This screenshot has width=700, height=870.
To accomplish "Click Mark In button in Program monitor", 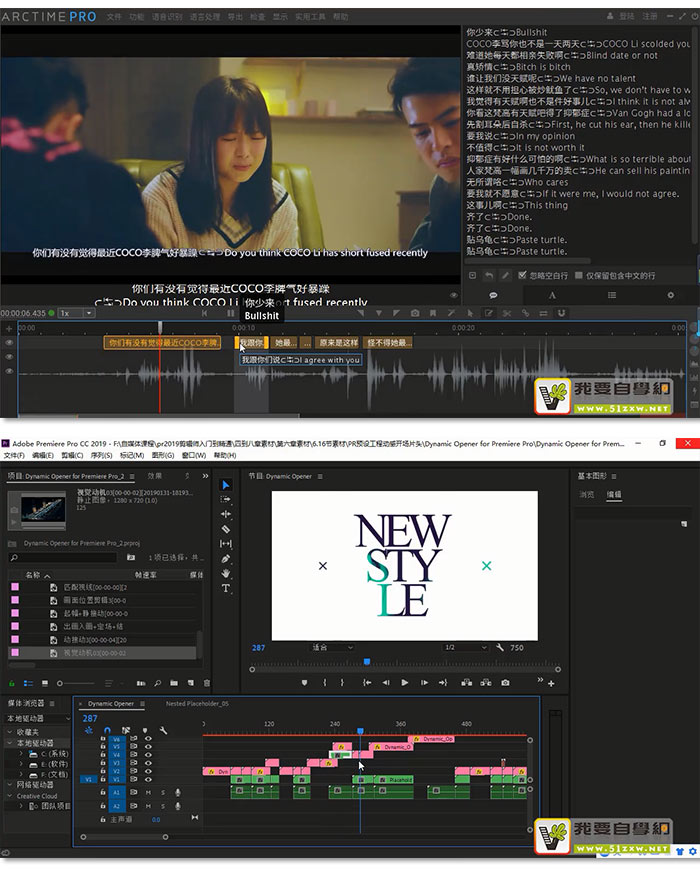I will pos(325,682).
